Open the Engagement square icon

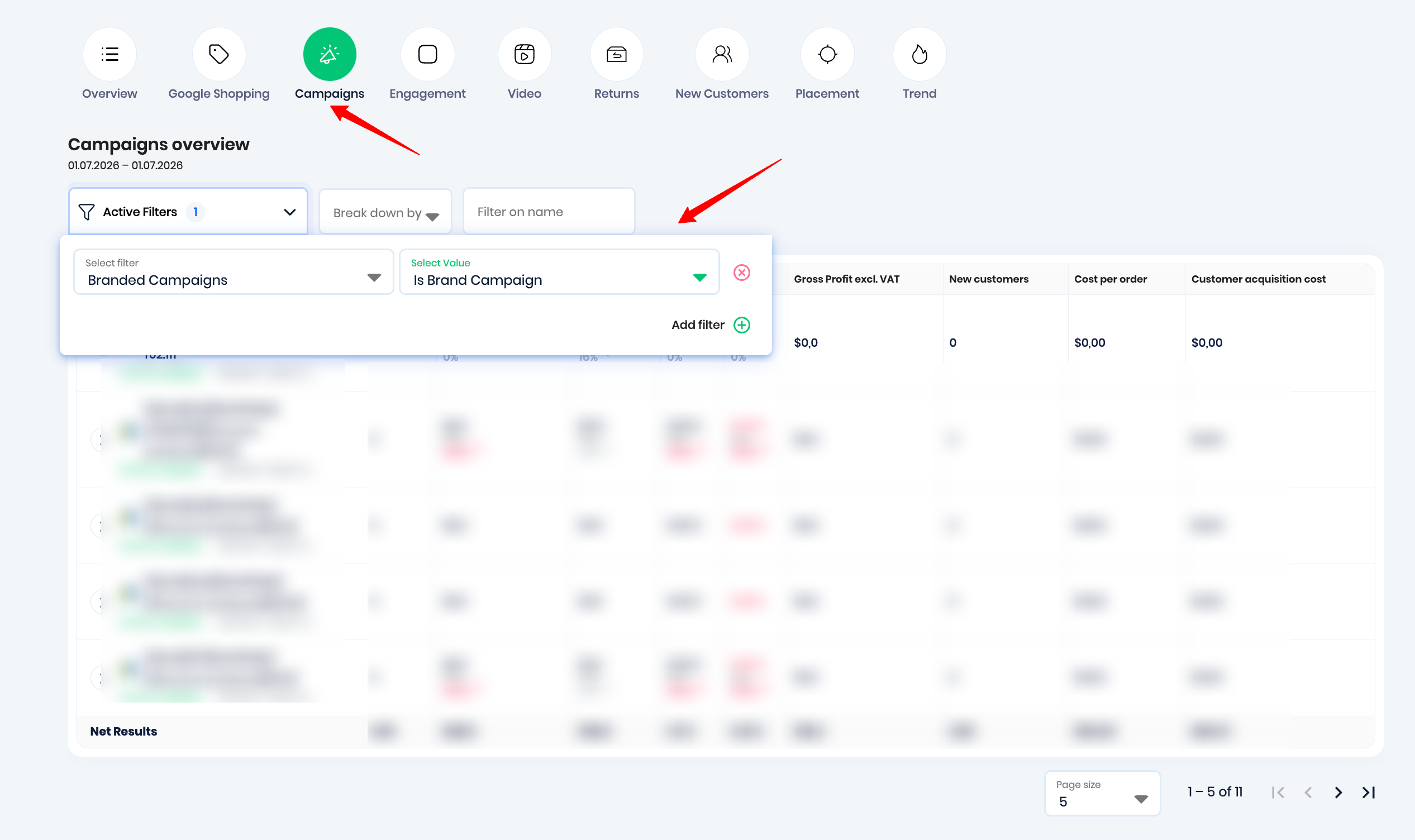[x=427, y=54]
